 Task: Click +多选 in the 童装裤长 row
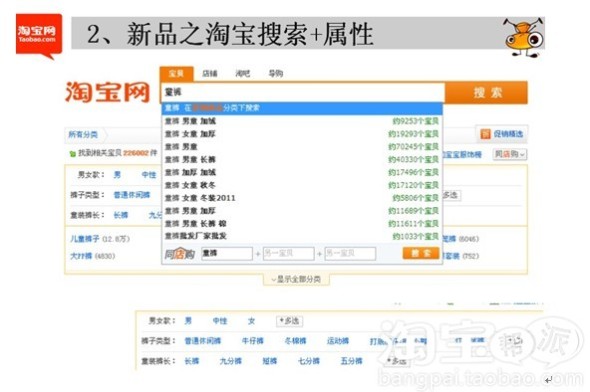click(396, 361)
